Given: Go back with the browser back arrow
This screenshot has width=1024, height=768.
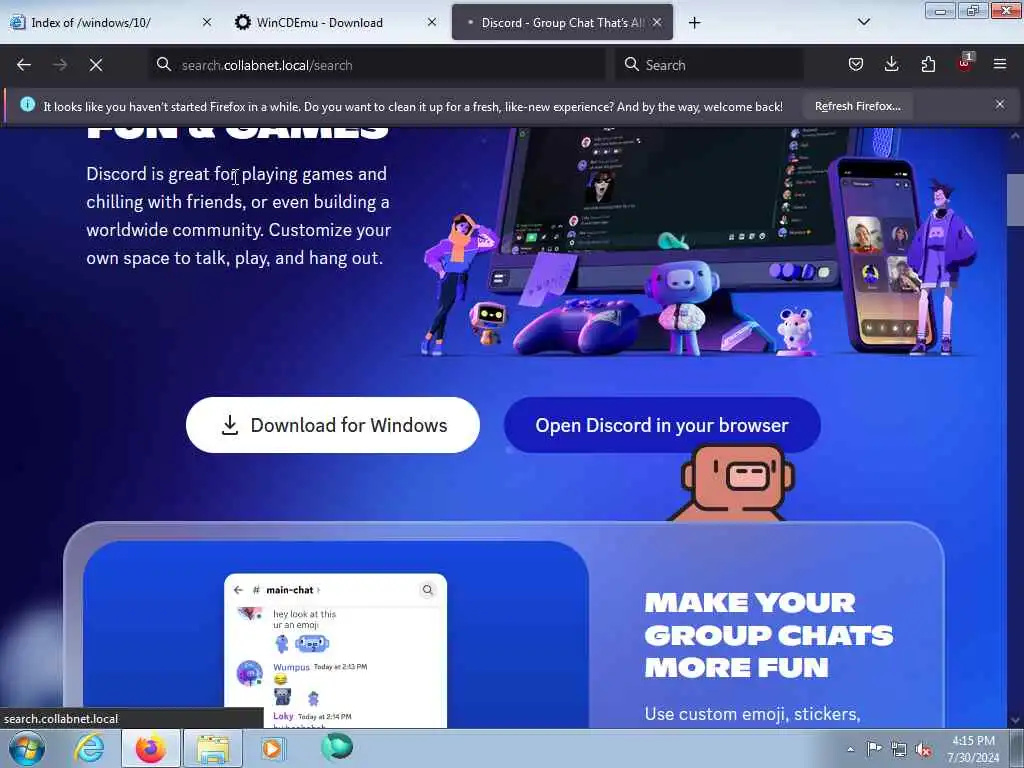Looking at the screenshot, I should [x=24, y=65].
